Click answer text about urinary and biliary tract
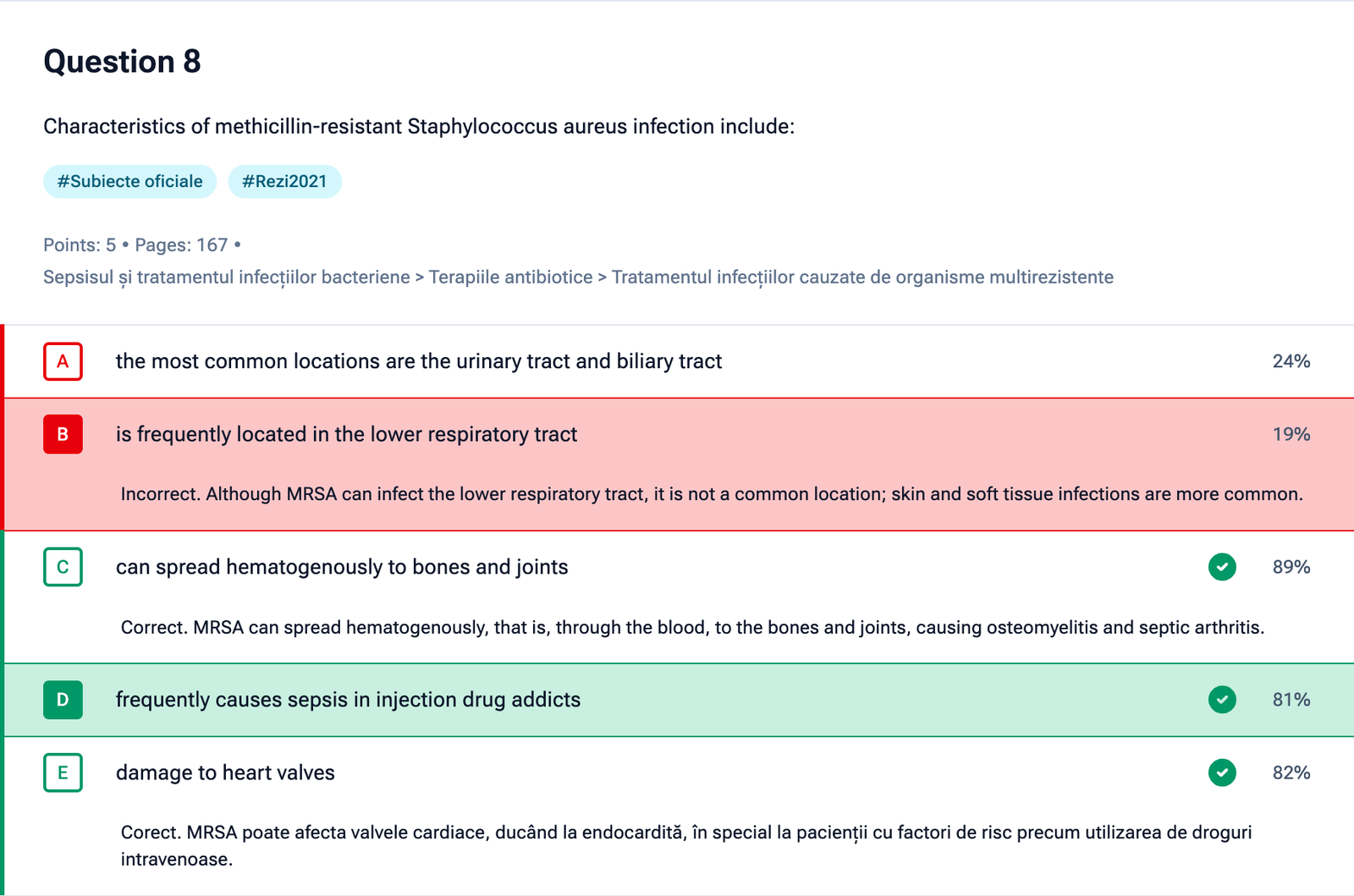The width and height of the screenshot is (1354, 896). pyautogui.click(x=418, y=361)
